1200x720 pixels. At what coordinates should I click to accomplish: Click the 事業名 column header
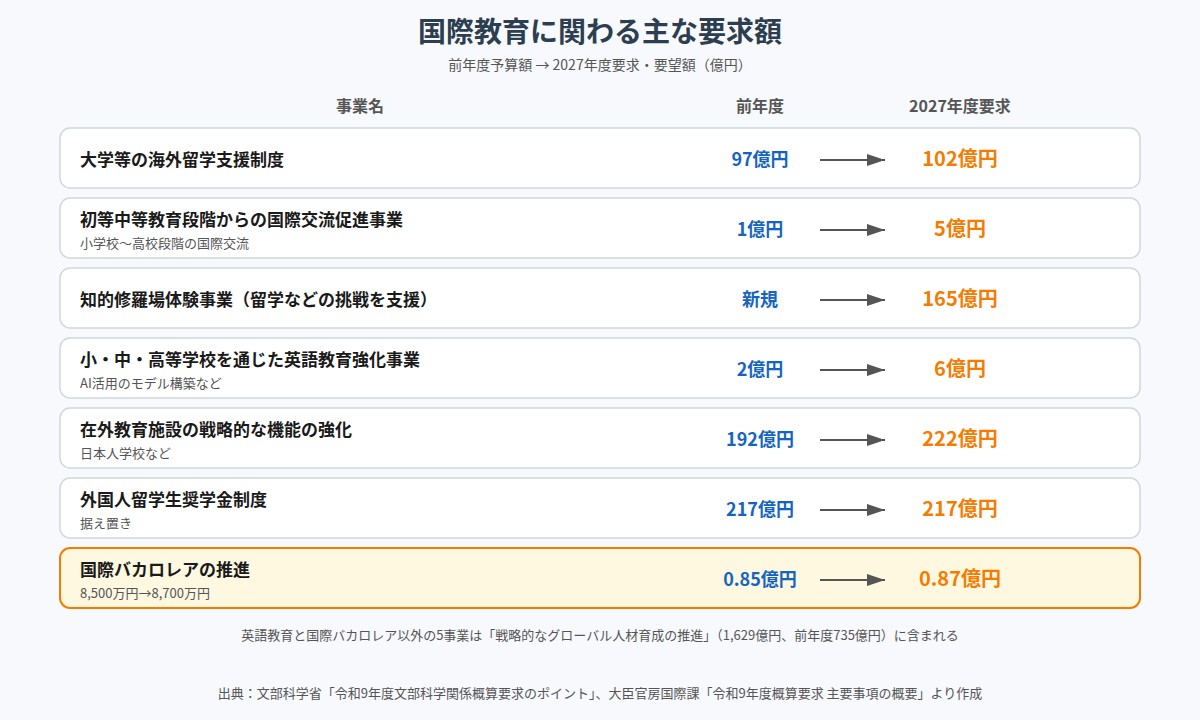pos(360,107)
